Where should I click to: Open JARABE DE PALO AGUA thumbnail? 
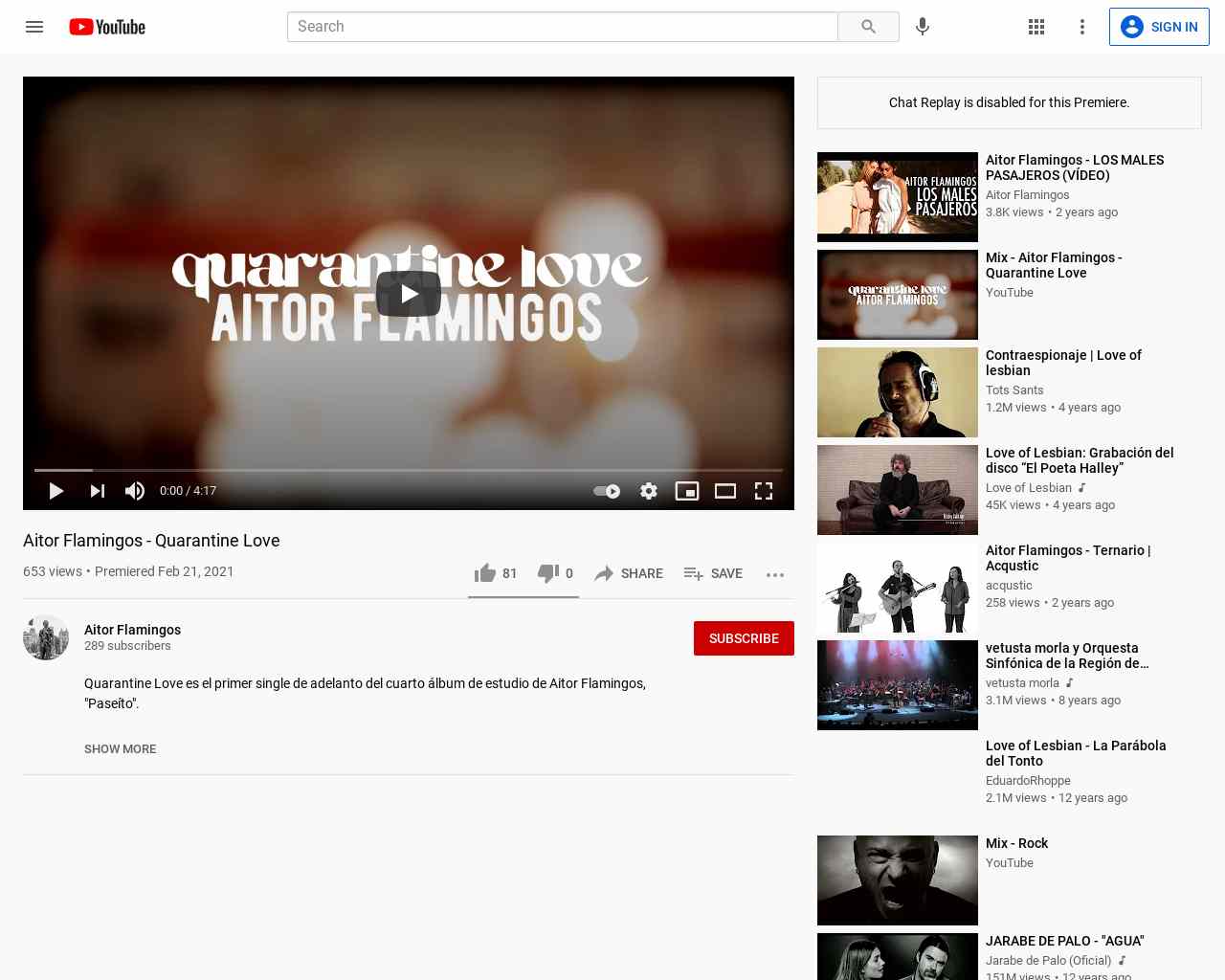tap(898, 956)
